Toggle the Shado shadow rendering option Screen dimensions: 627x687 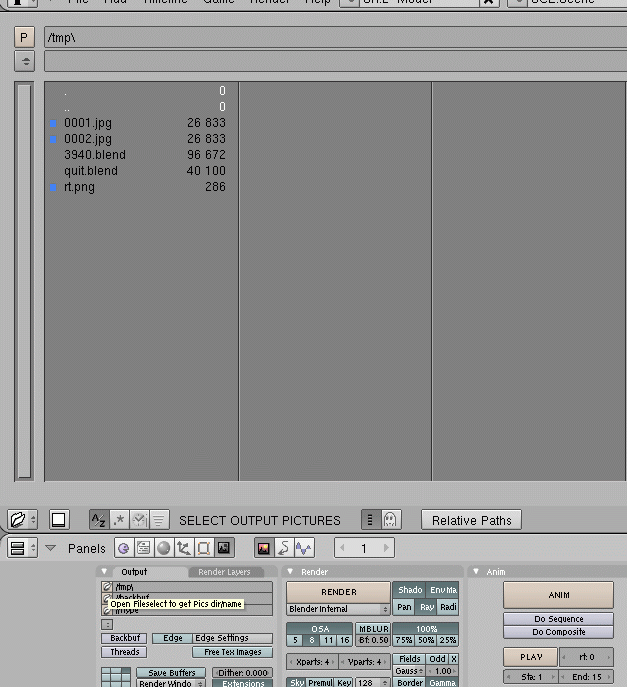point(410,591)
